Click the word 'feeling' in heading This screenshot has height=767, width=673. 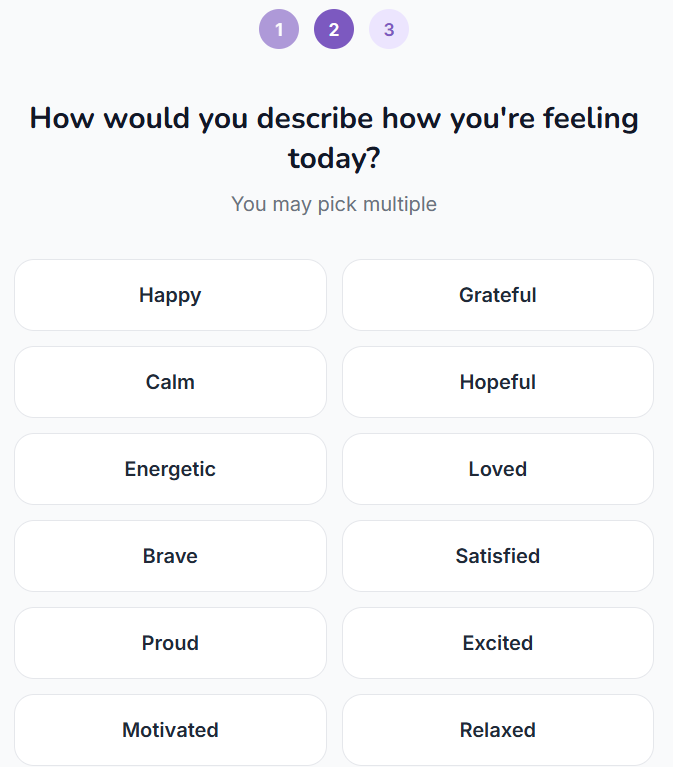(591, 119)
